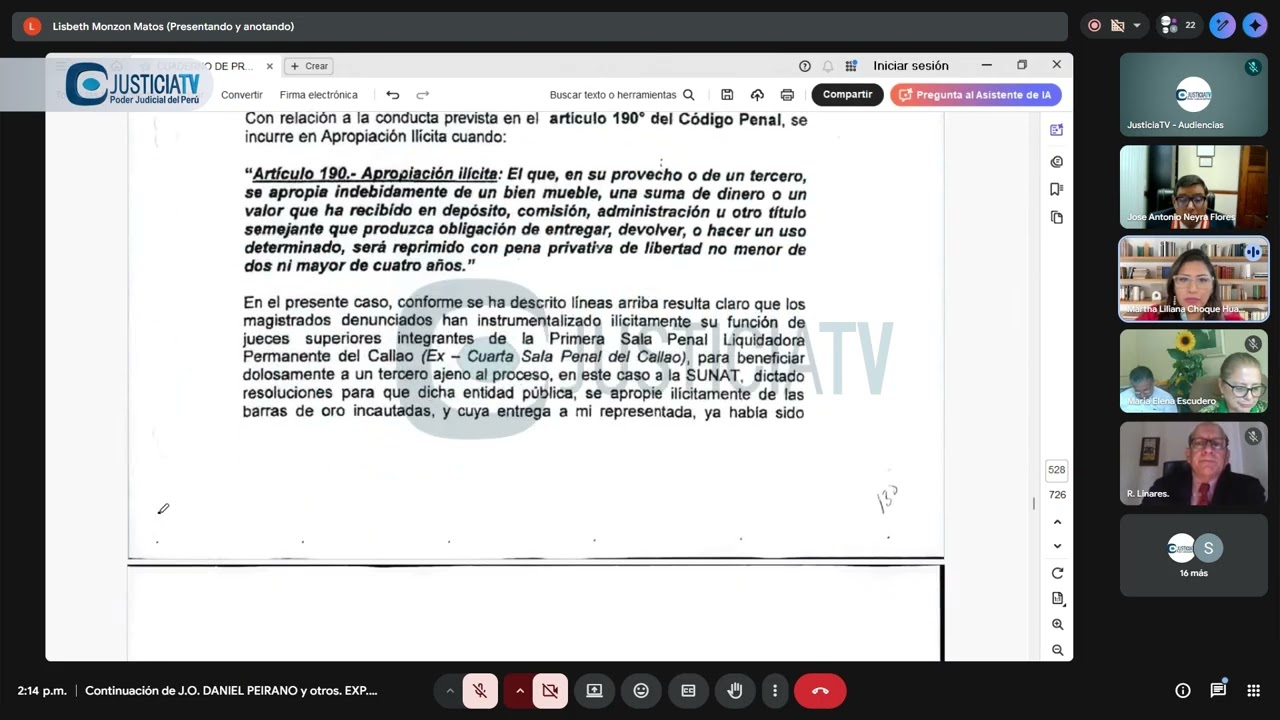The image size is (1280, 720).
Task: Toggle the microphone mute button
Action: coord(480,690)
